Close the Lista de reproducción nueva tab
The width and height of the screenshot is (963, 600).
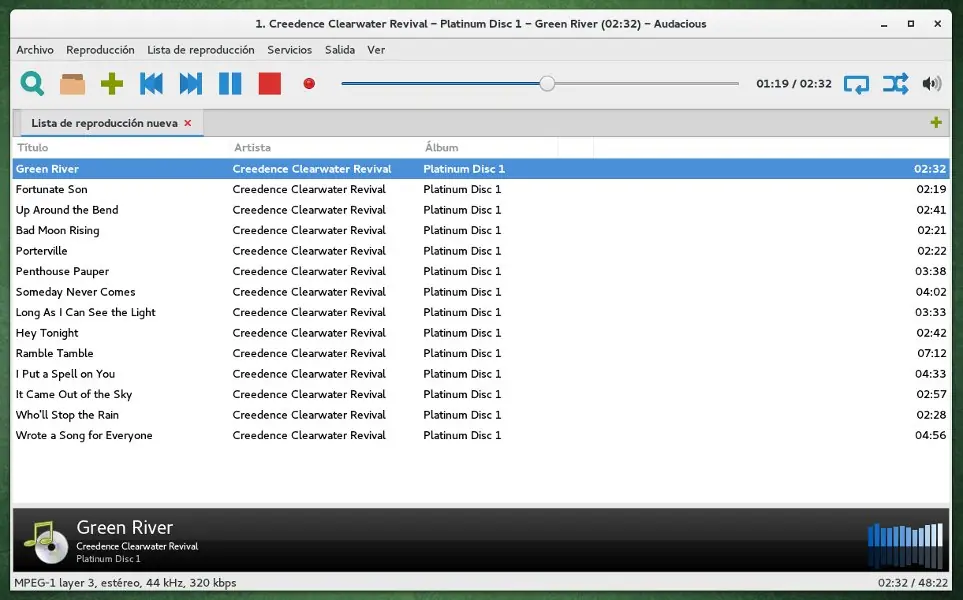tap(188, 123)
